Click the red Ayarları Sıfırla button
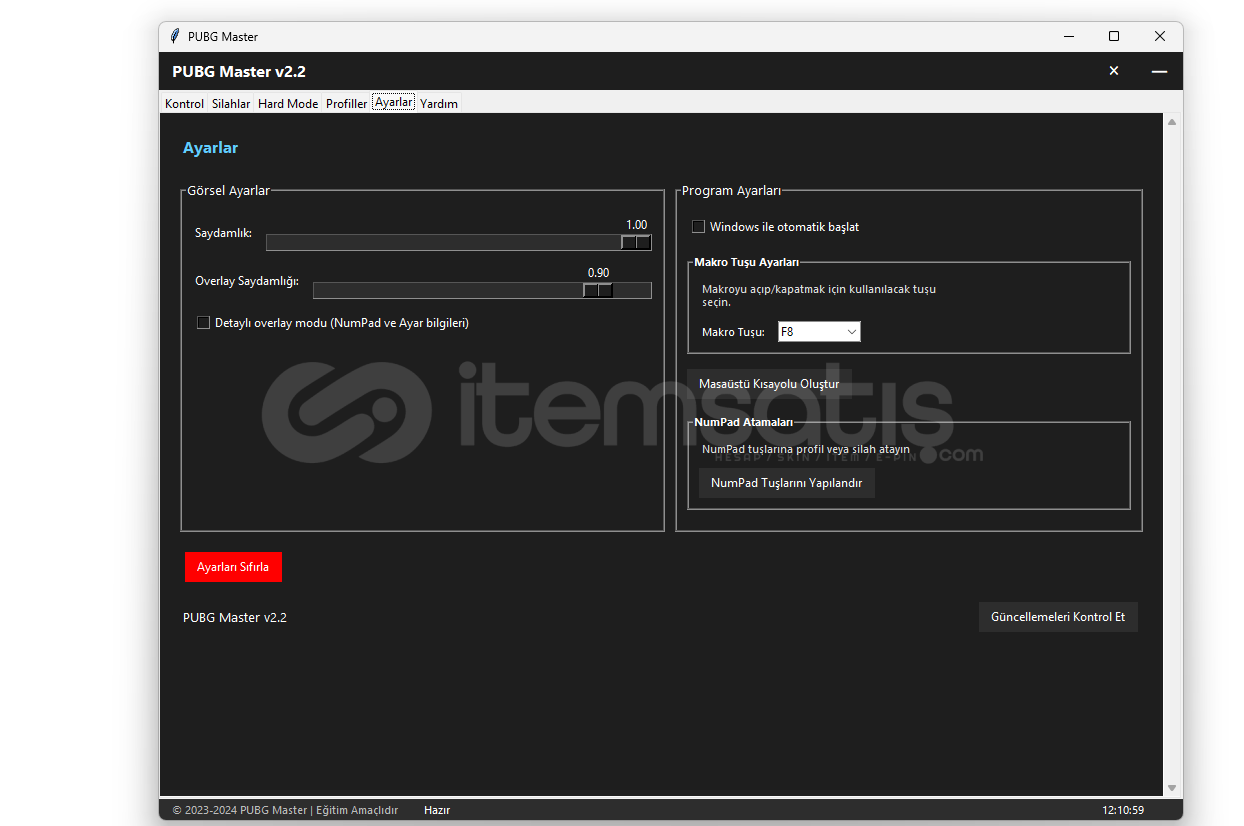 click(233, 567)
